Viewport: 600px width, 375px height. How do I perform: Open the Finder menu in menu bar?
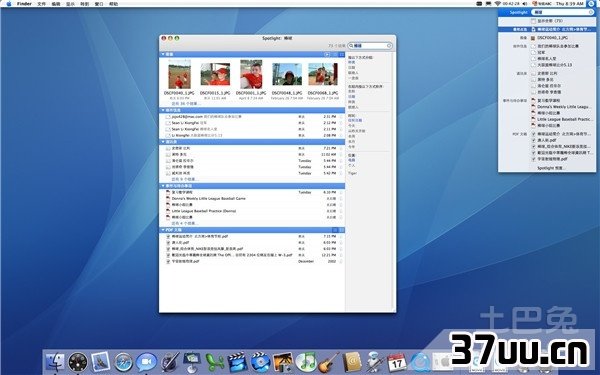click(24, 4)
